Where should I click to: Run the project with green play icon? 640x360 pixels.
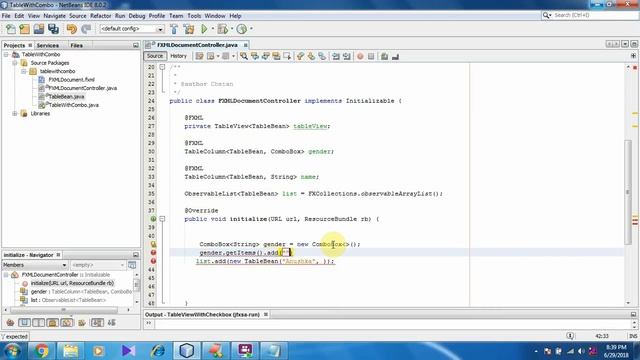coord(204,29)
